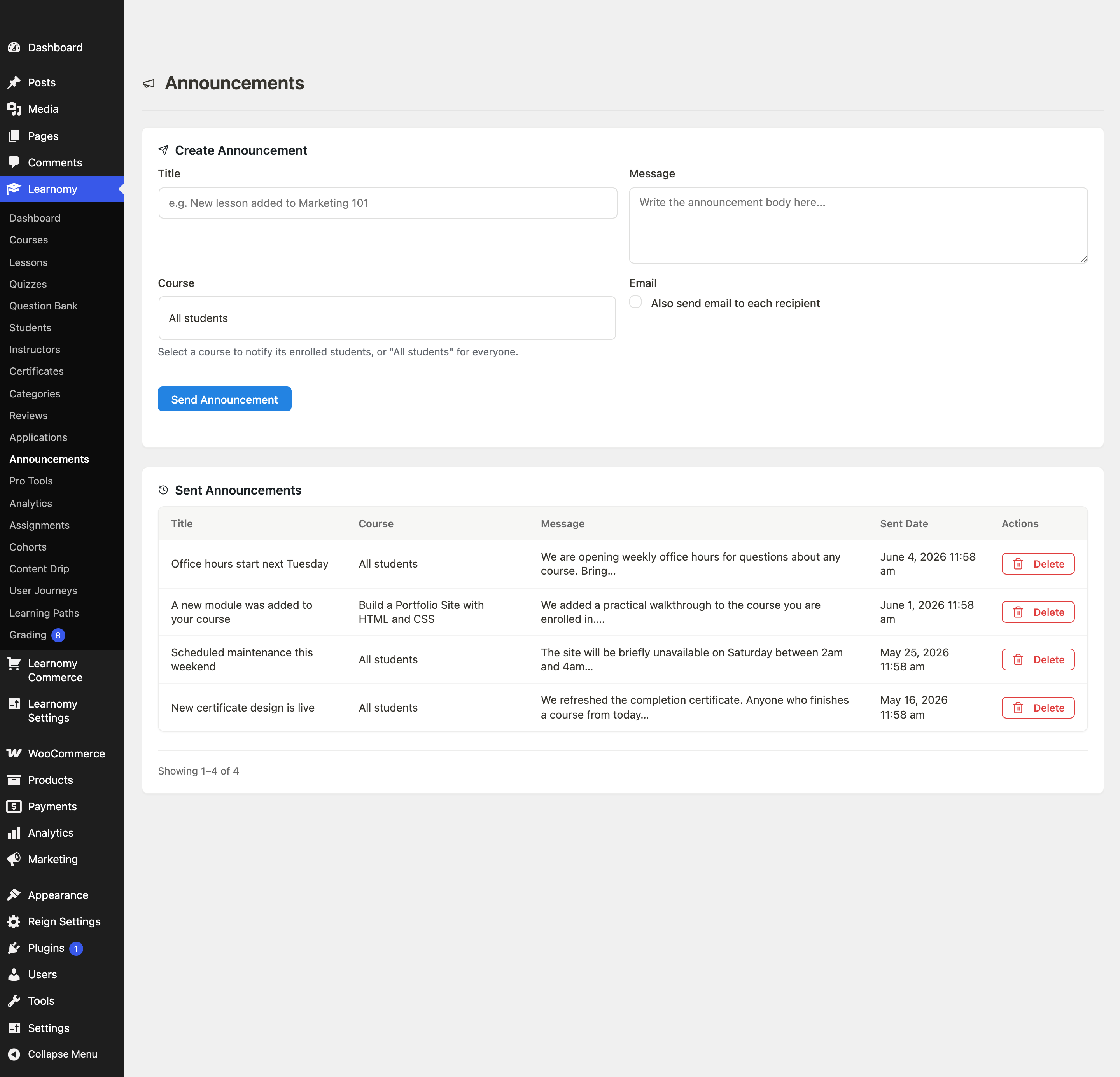Delete the Scheduled maintenance this weekend announcement
This screenshot has width=1120, height=1077.
tap(1038, 659)
